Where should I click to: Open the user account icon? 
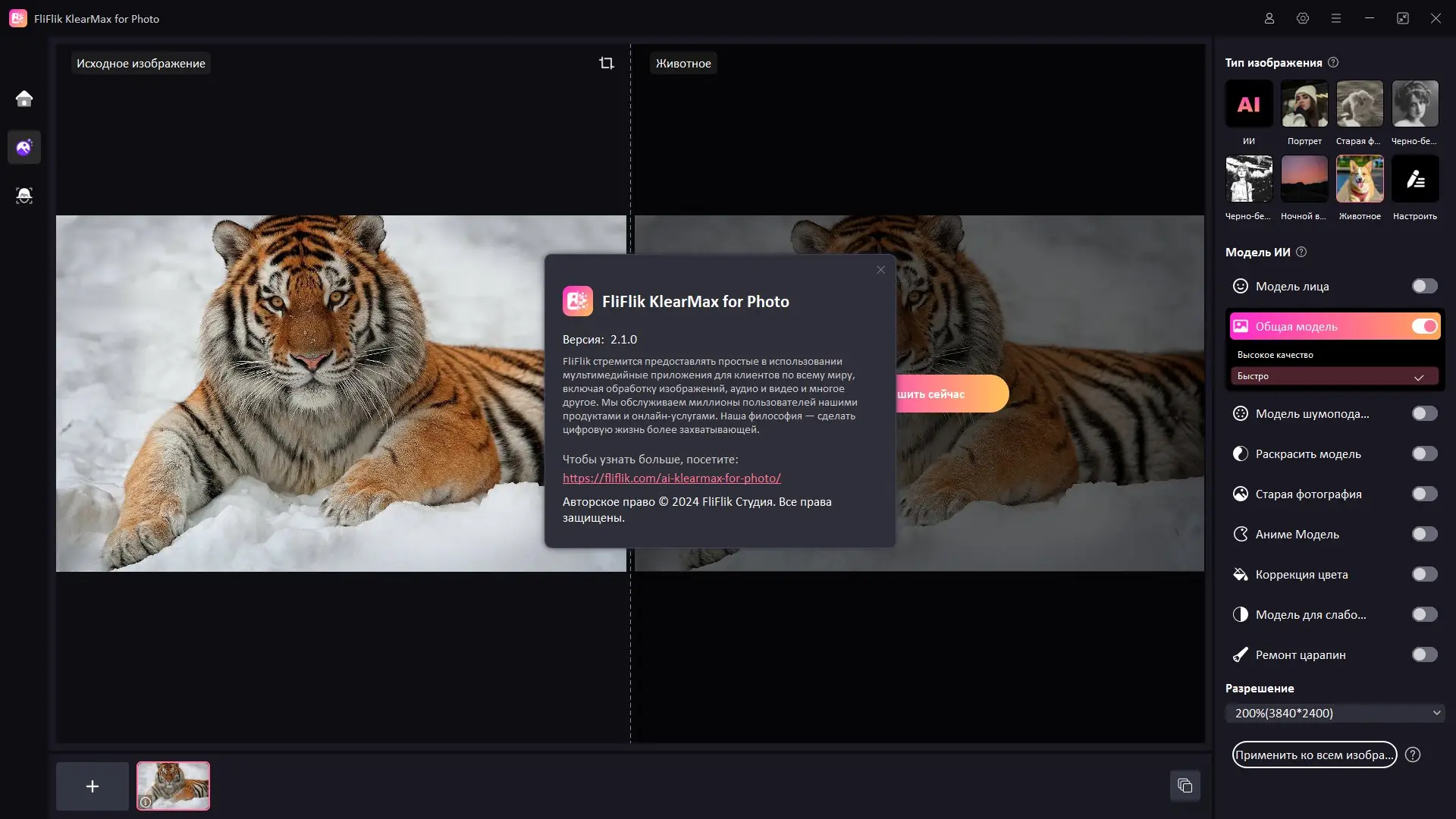point(1269,18)
